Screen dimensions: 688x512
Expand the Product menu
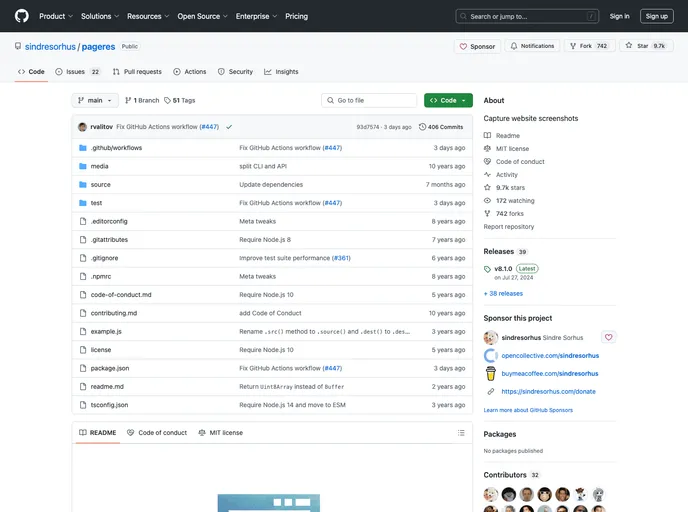56,16
